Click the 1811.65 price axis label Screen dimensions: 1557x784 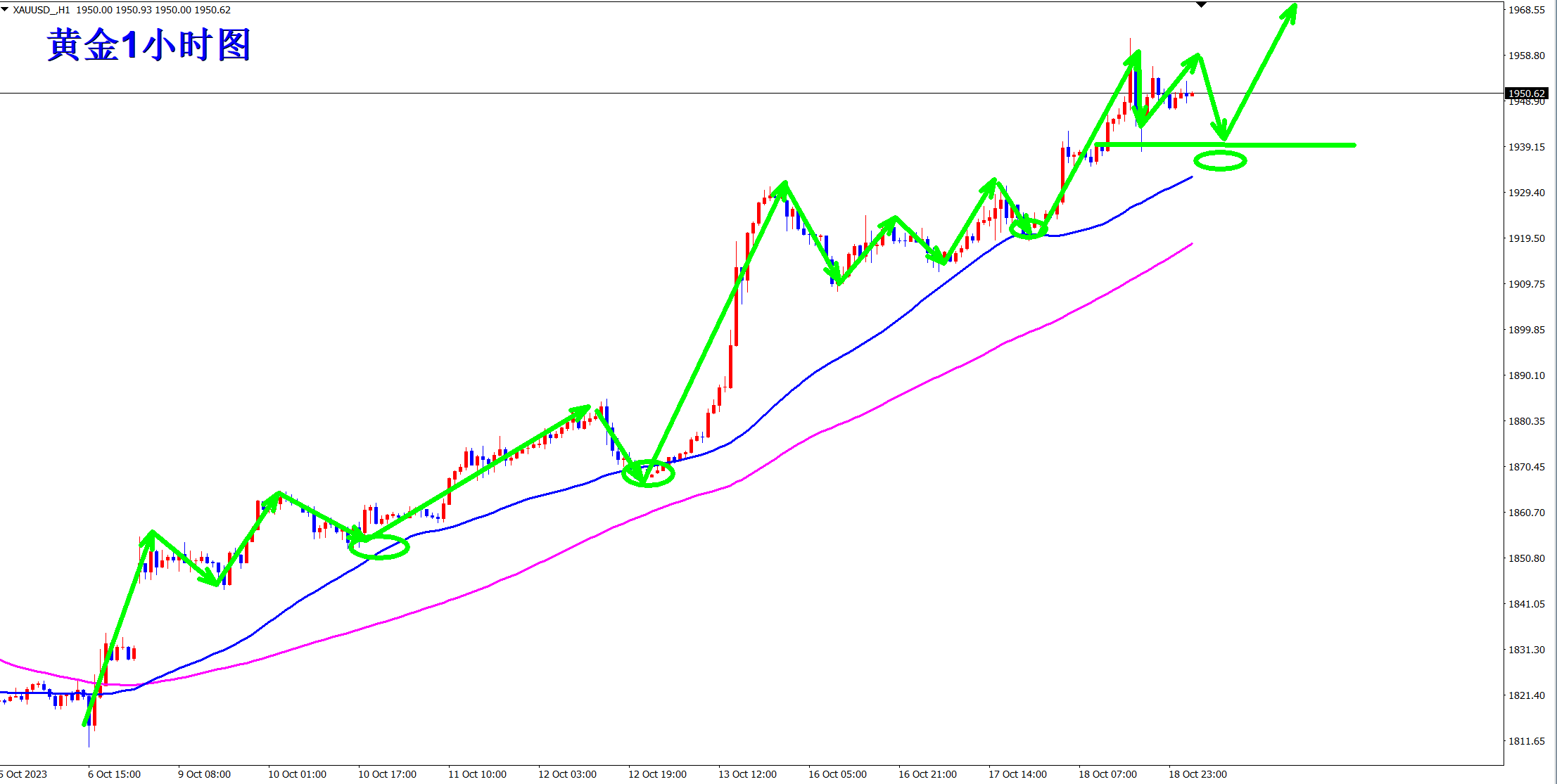(1526, 741)
